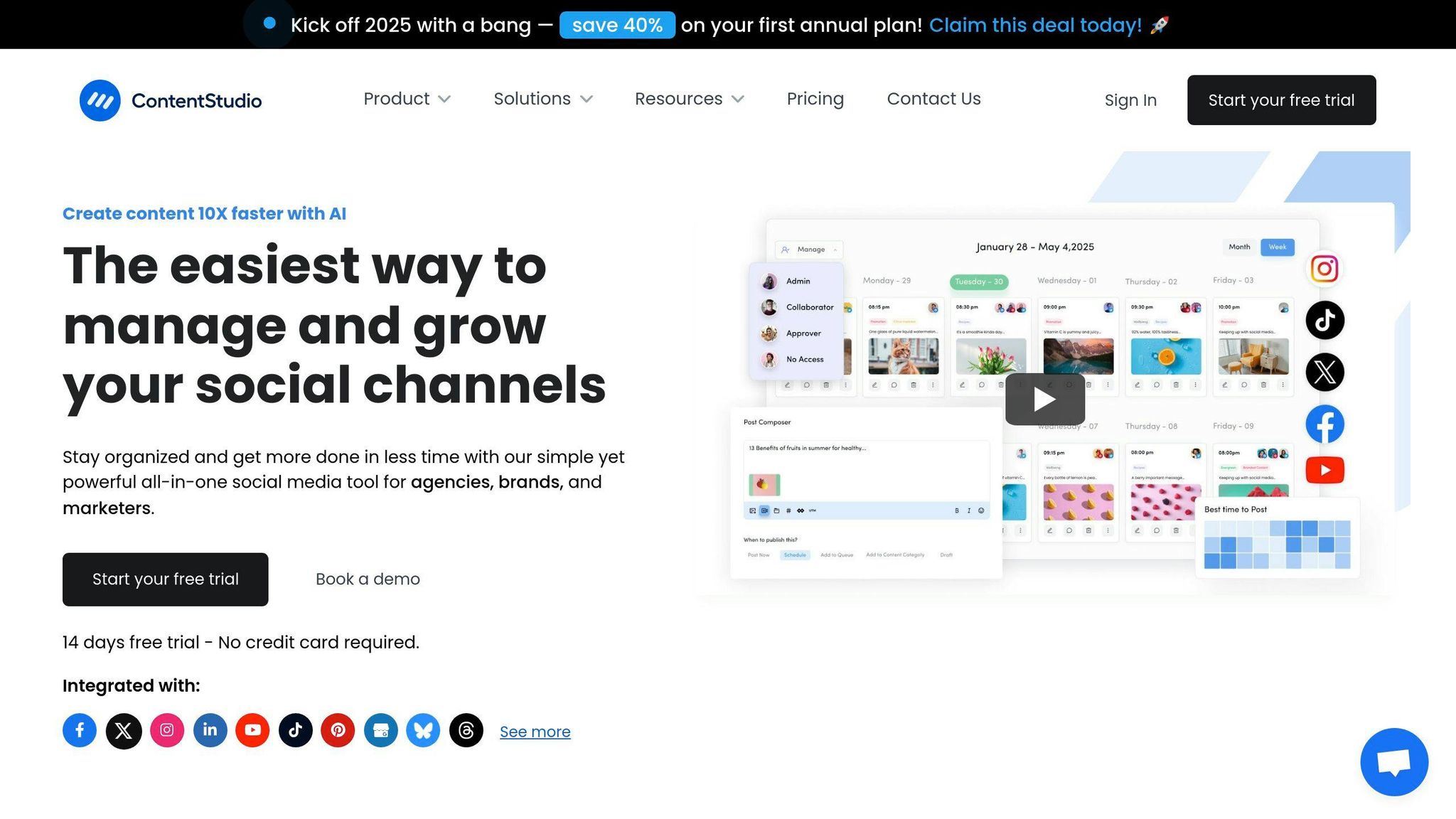Go to the Pricing page
The height and width of the screenshot is (819, 1456).
(x=815, y=99)
